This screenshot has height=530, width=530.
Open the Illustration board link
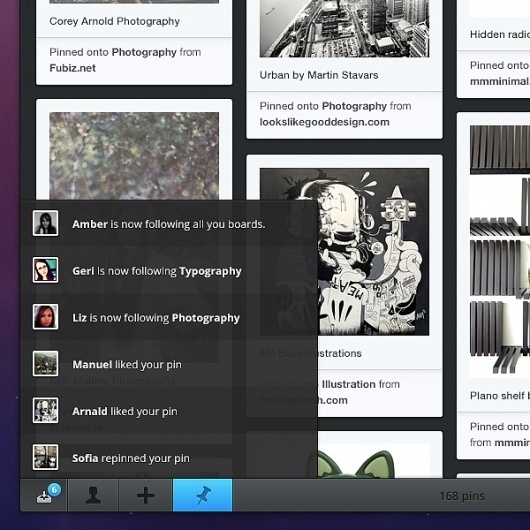pos(349,384)
